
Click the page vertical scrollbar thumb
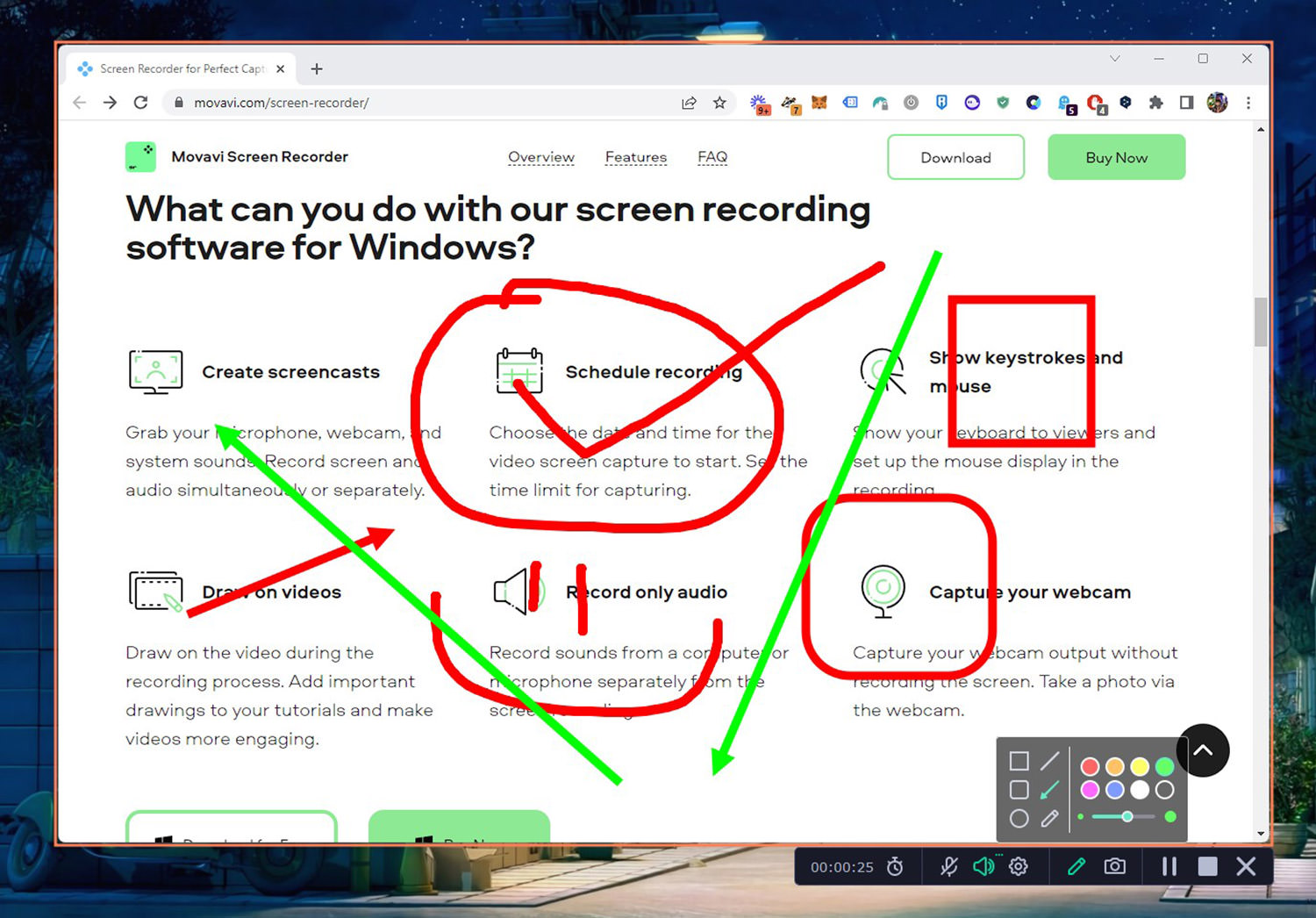(x=1261, y=322)
